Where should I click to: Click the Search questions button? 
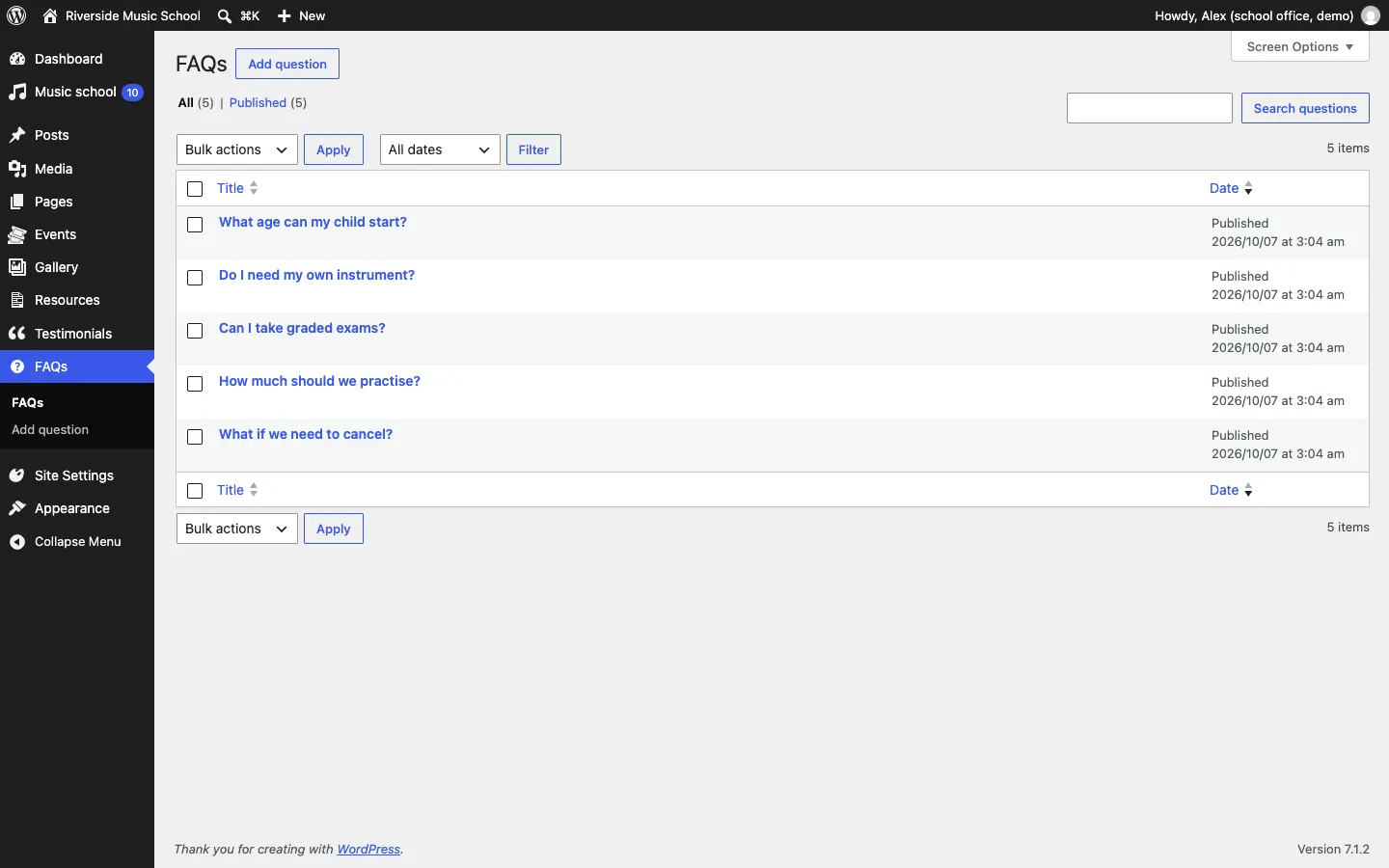point(1306,108)
